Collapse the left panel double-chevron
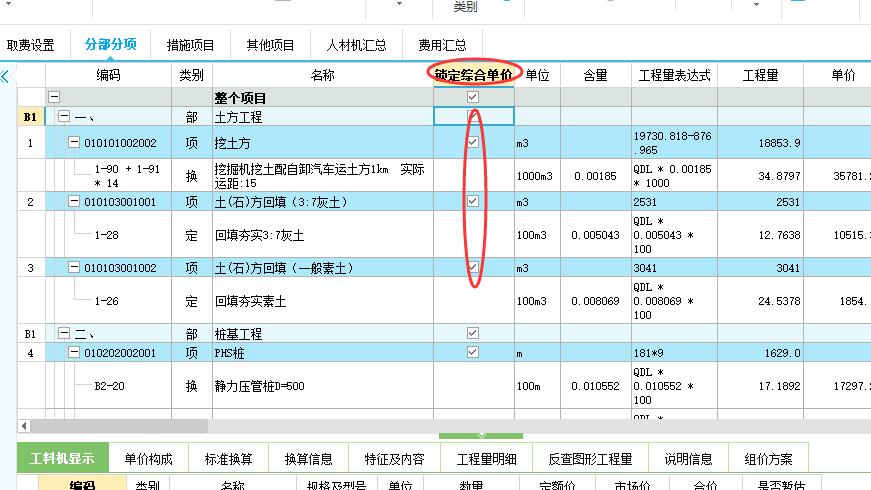 pos(5,76)
